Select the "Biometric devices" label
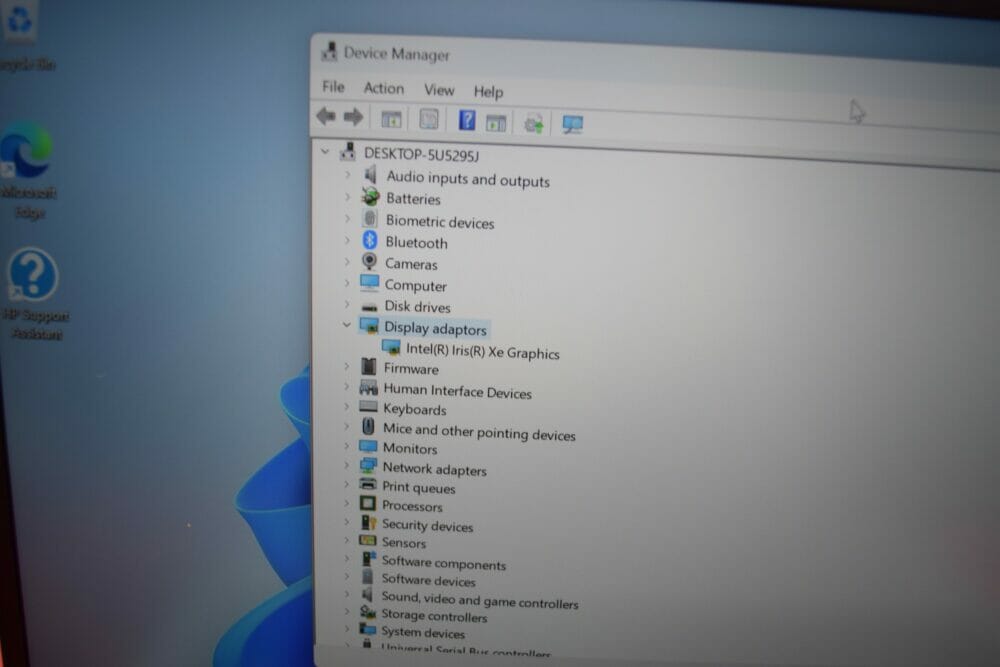Image resolution: width=1000 pixels, height=667 pixels. pyautogui.click(x=439, y=222)
